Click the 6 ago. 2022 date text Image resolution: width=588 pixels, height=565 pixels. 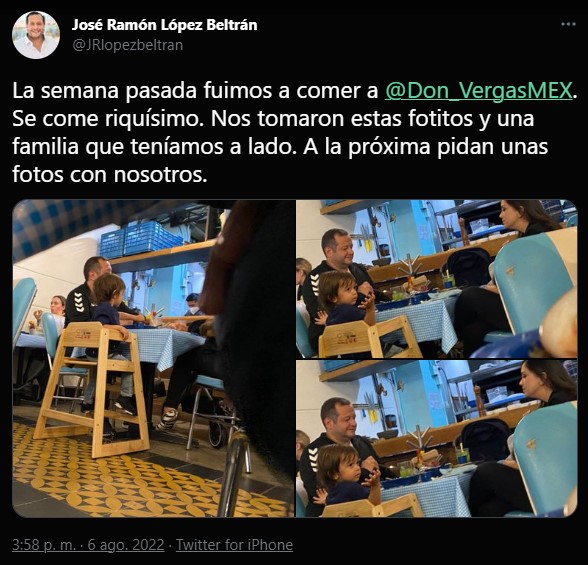(126, 544)
